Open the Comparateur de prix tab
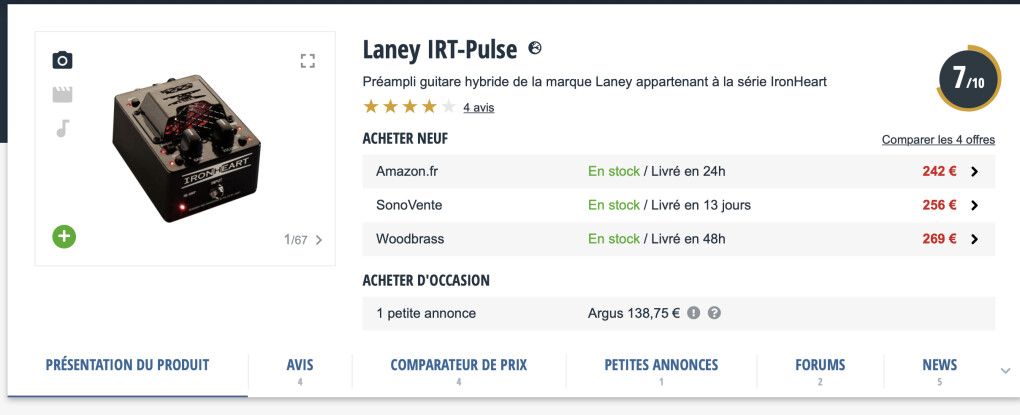 (x=459, y=371)
